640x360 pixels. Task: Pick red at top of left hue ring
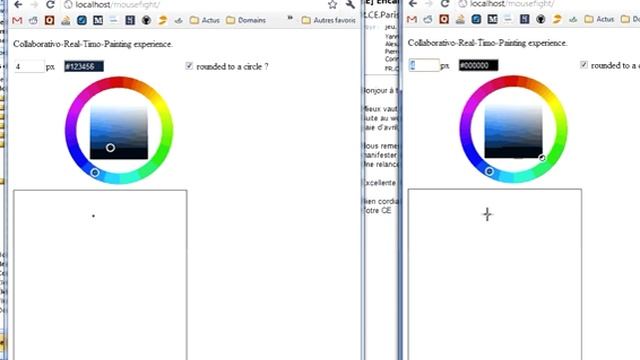[119, 82]
